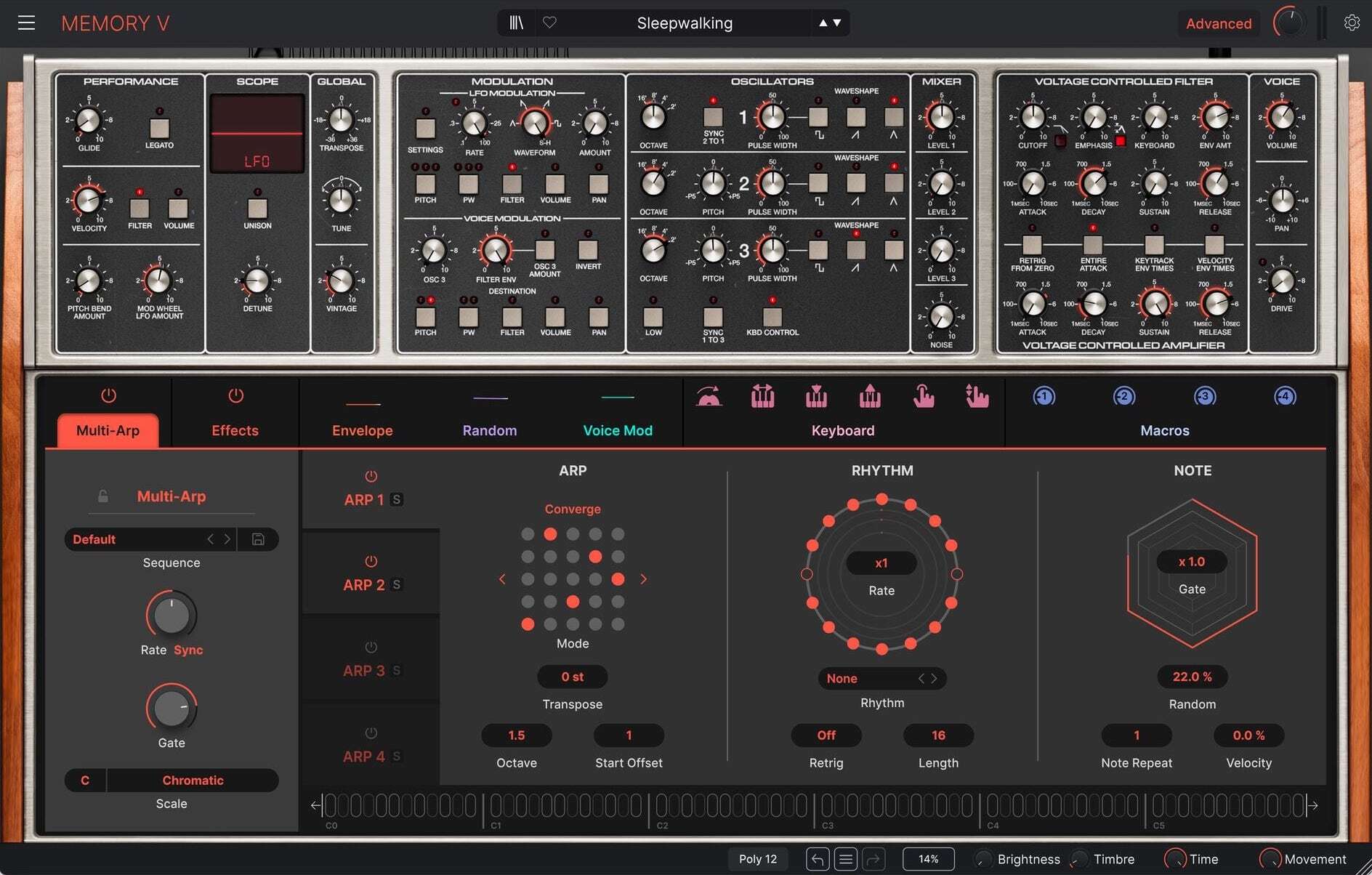Image resolution: width=1372 pixels, height=875 pixels.
Task: Switch to the Keyboard tab
Action: pos(843,430)
